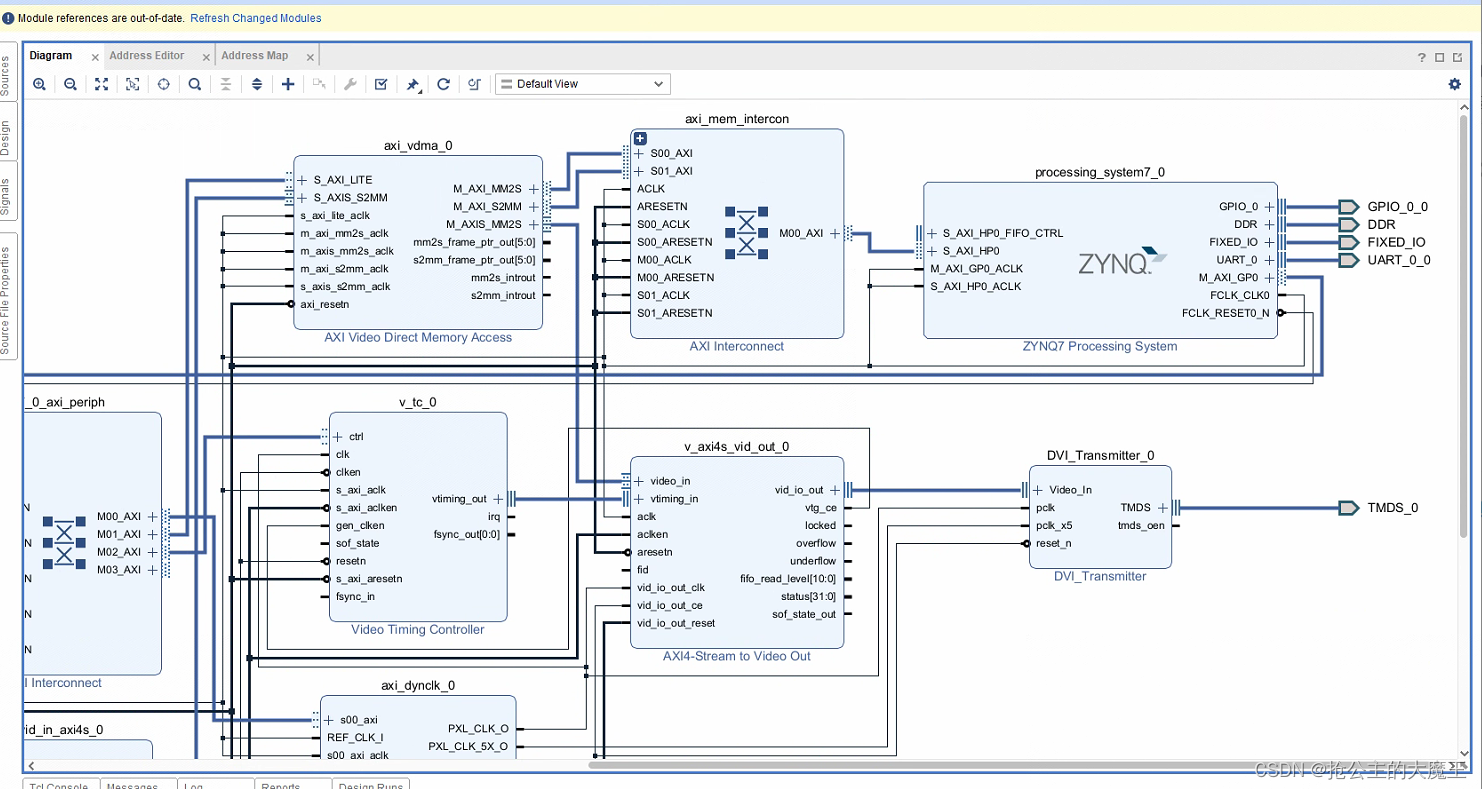
Task: Click the Regenerate Layout refresh icon
Action: tap(444, 84)
